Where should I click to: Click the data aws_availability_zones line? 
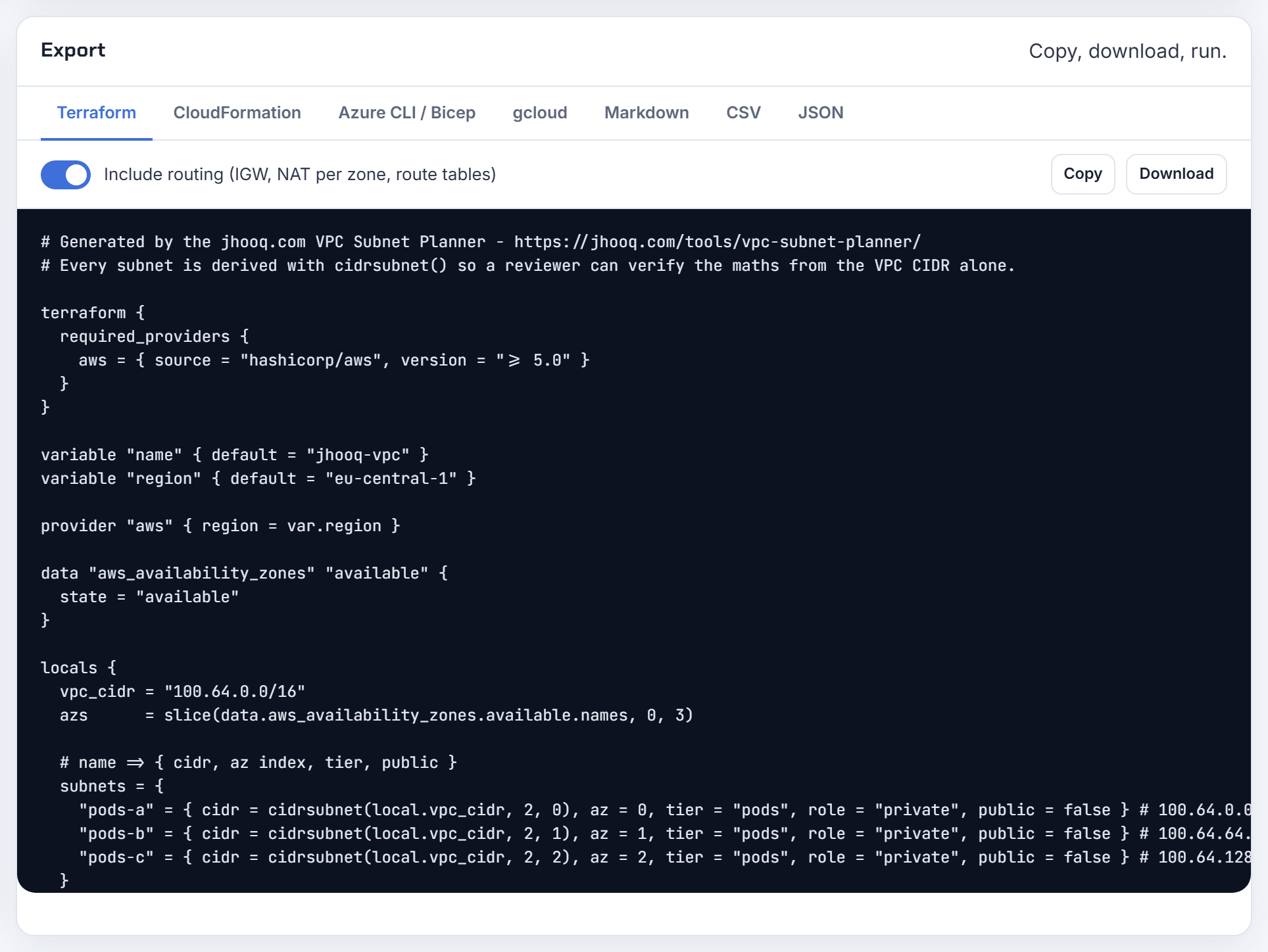pyautogui.click(x=245, y=573)
